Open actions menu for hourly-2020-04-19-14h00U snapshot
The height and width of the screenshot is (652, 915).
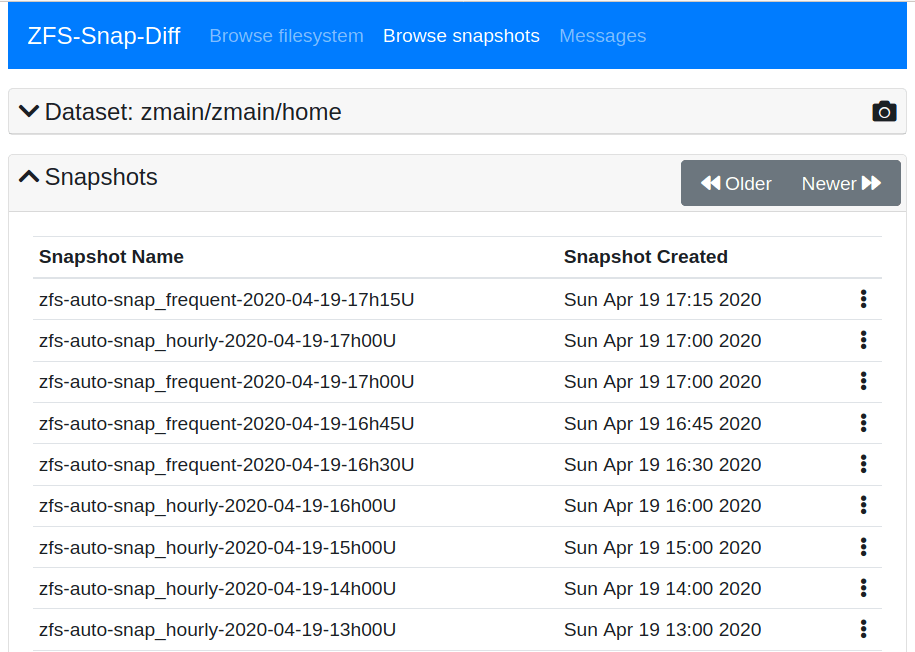click(863, 588)
